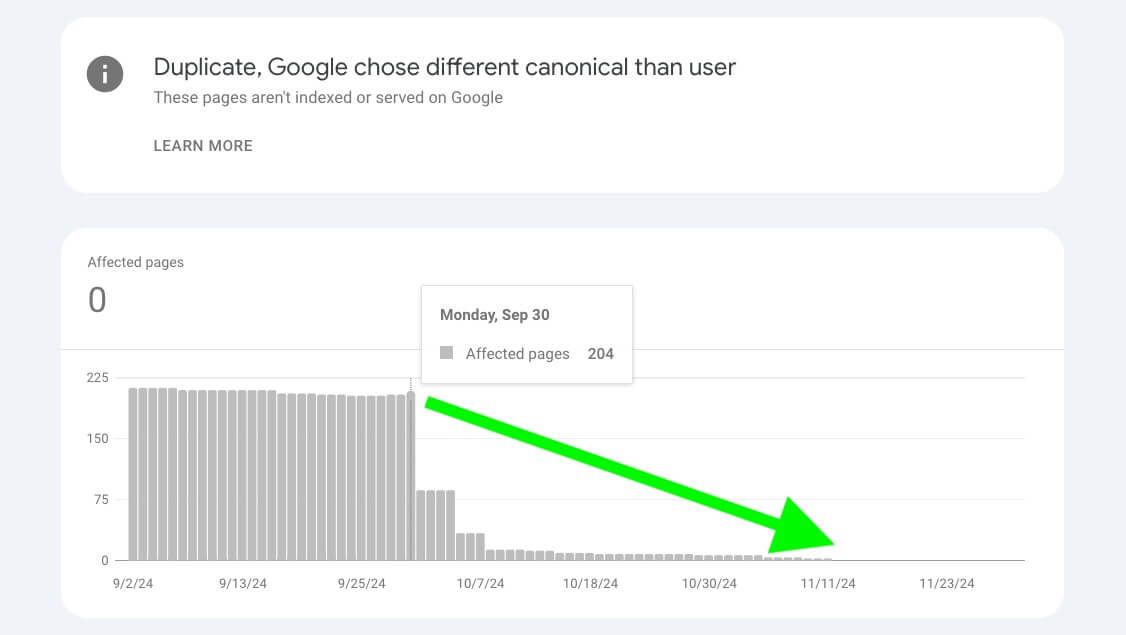Click the 11/11/24 date axis label
Image resolution: width=1126 pixels, height=635 pixels.
[x=828, y=584]
